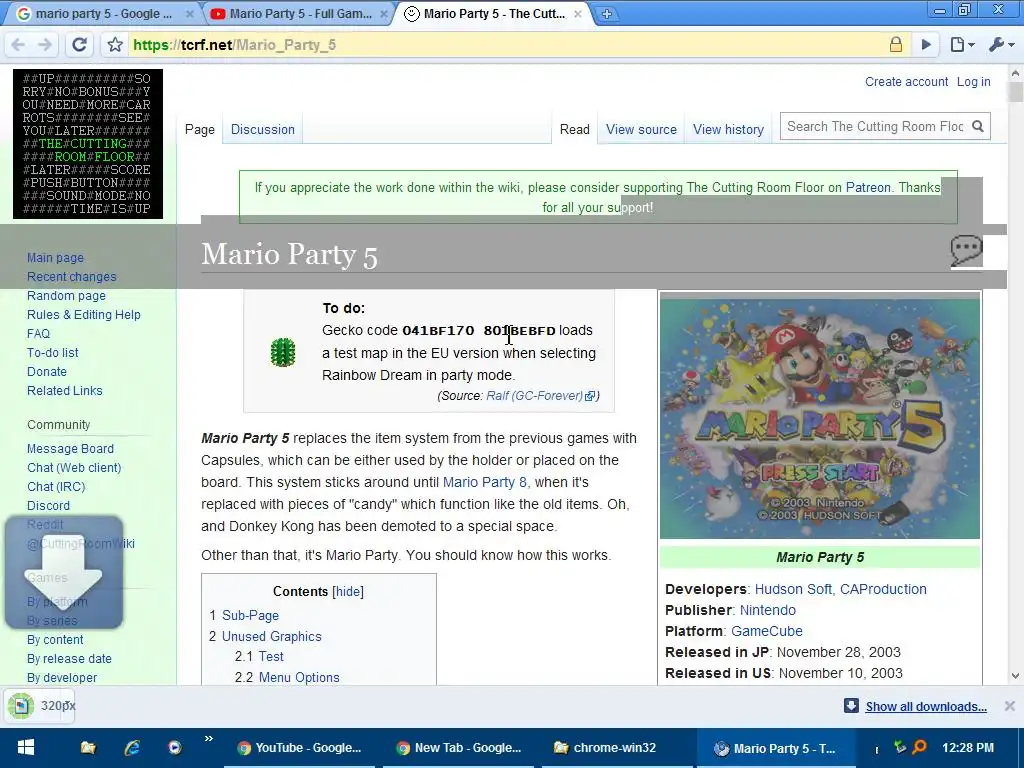Open Rules & Editing Help

pyautogui.click(x=84, y=315)
